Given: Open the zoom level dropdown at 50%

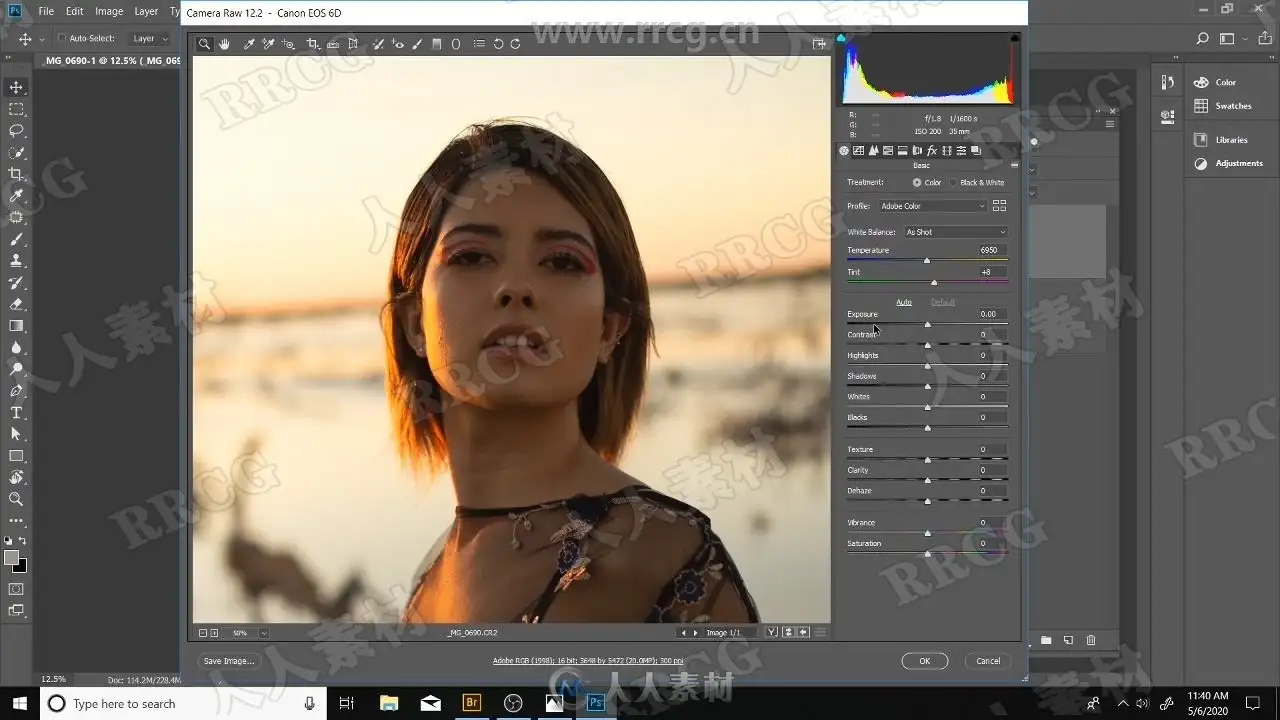Looking at the screenshot, I should (263, 633).
